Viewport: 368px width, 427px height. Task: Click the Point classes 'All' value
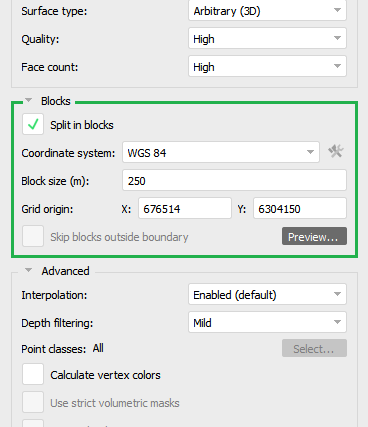[98, 348]
